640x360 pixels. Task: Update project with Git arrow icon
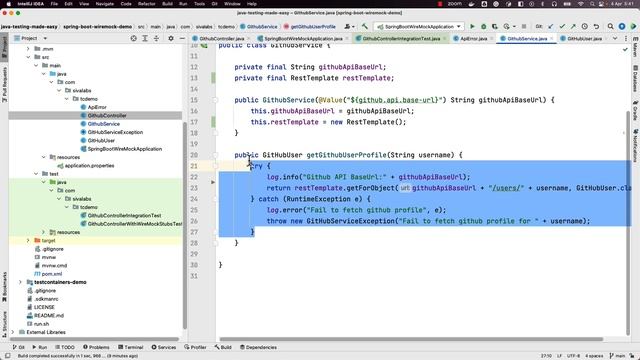(551, 27)
